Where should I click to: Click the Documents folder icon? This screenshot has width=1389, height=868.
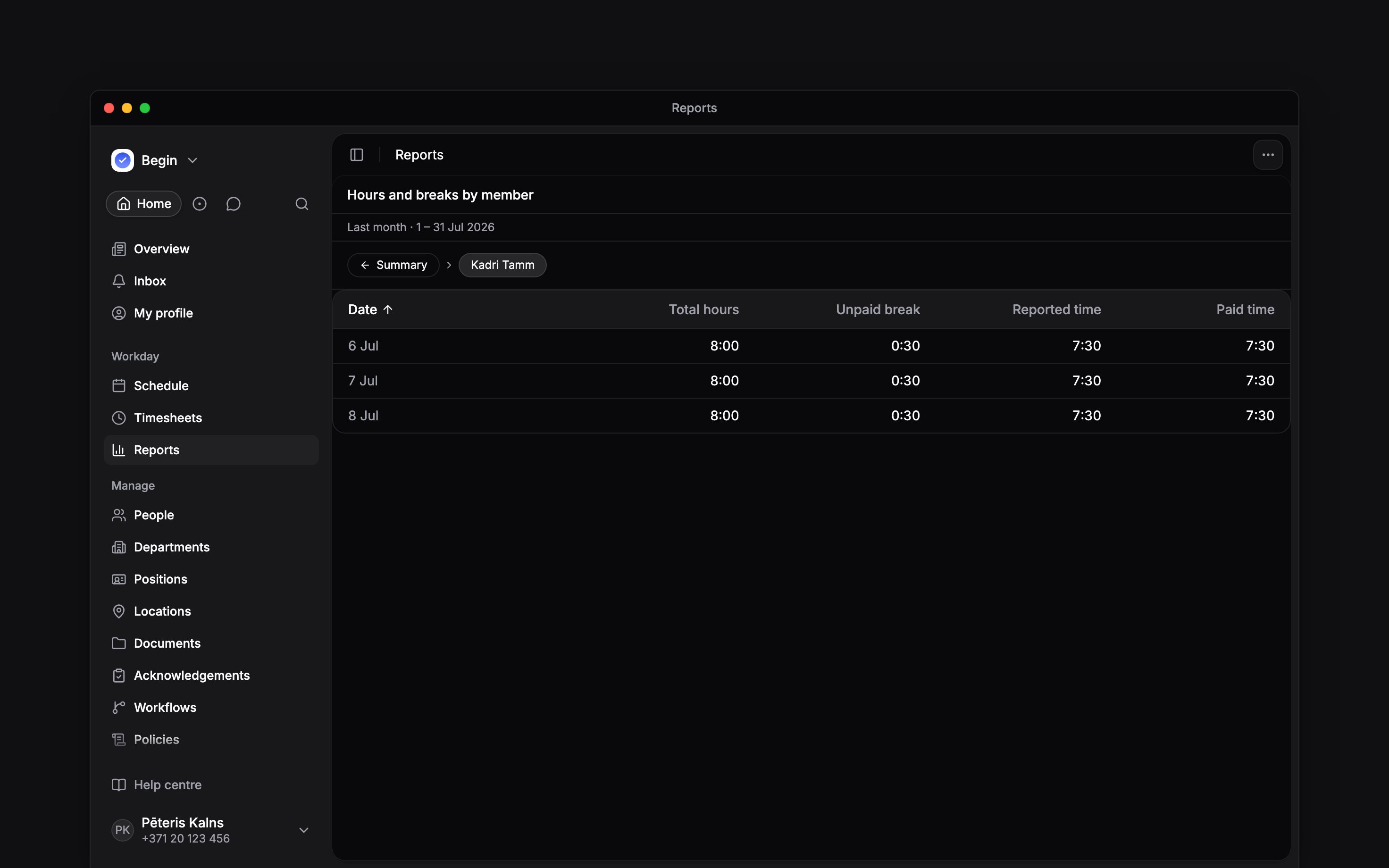119,643
